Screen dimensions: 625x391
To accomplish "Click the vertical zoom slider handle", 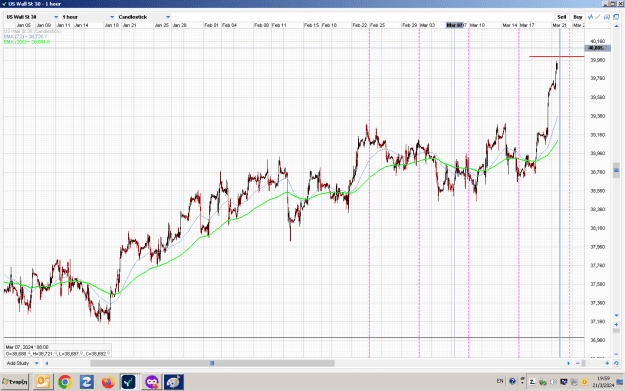I will click(x=616, y=330).
